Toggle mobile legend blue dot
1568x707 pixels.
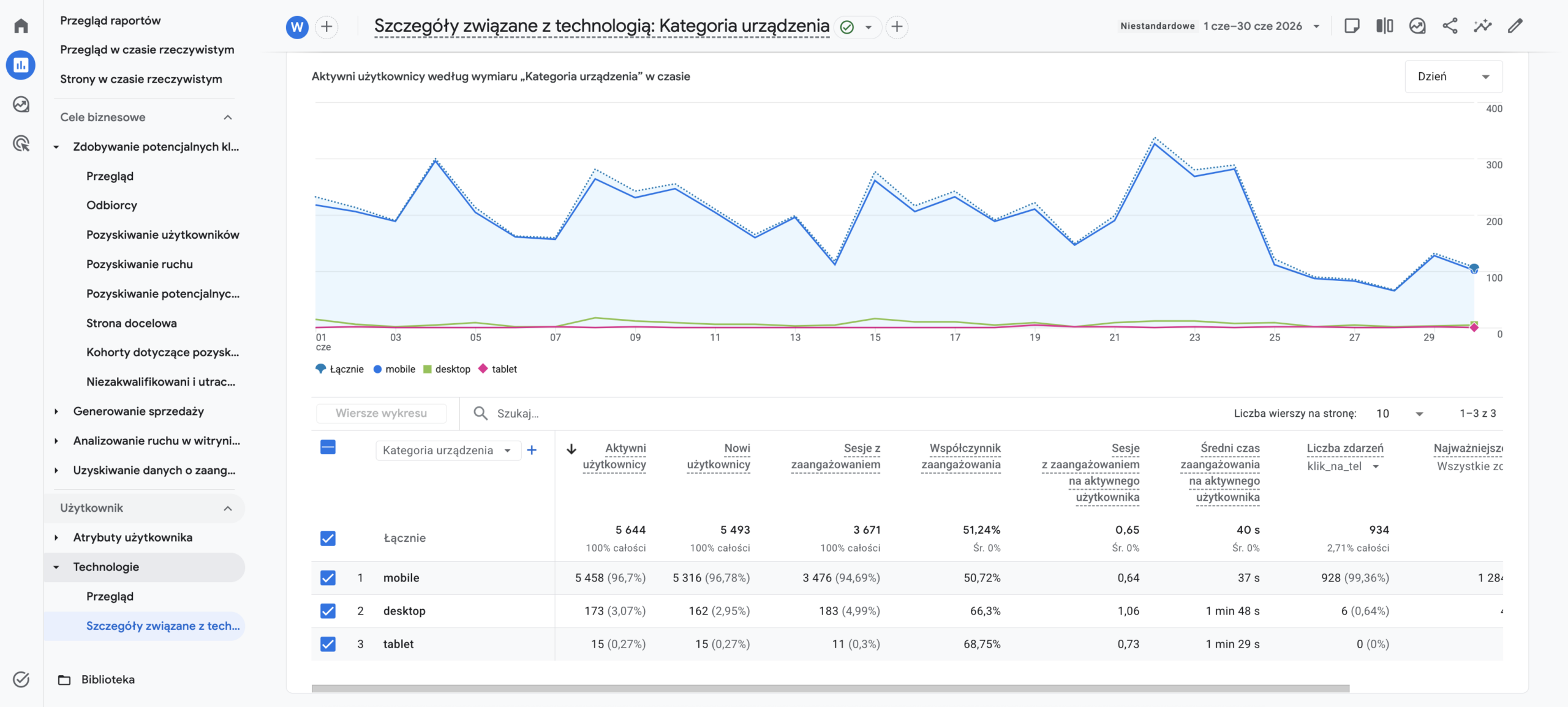[x=377, y=370]
